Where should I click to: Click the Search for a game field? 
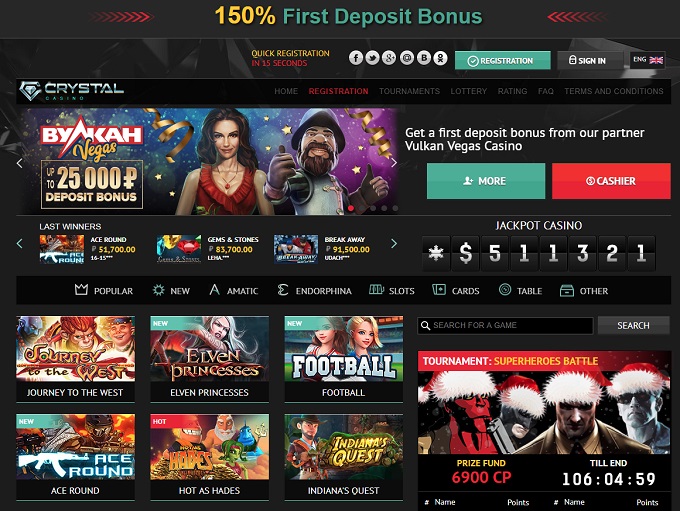point(505,325)
